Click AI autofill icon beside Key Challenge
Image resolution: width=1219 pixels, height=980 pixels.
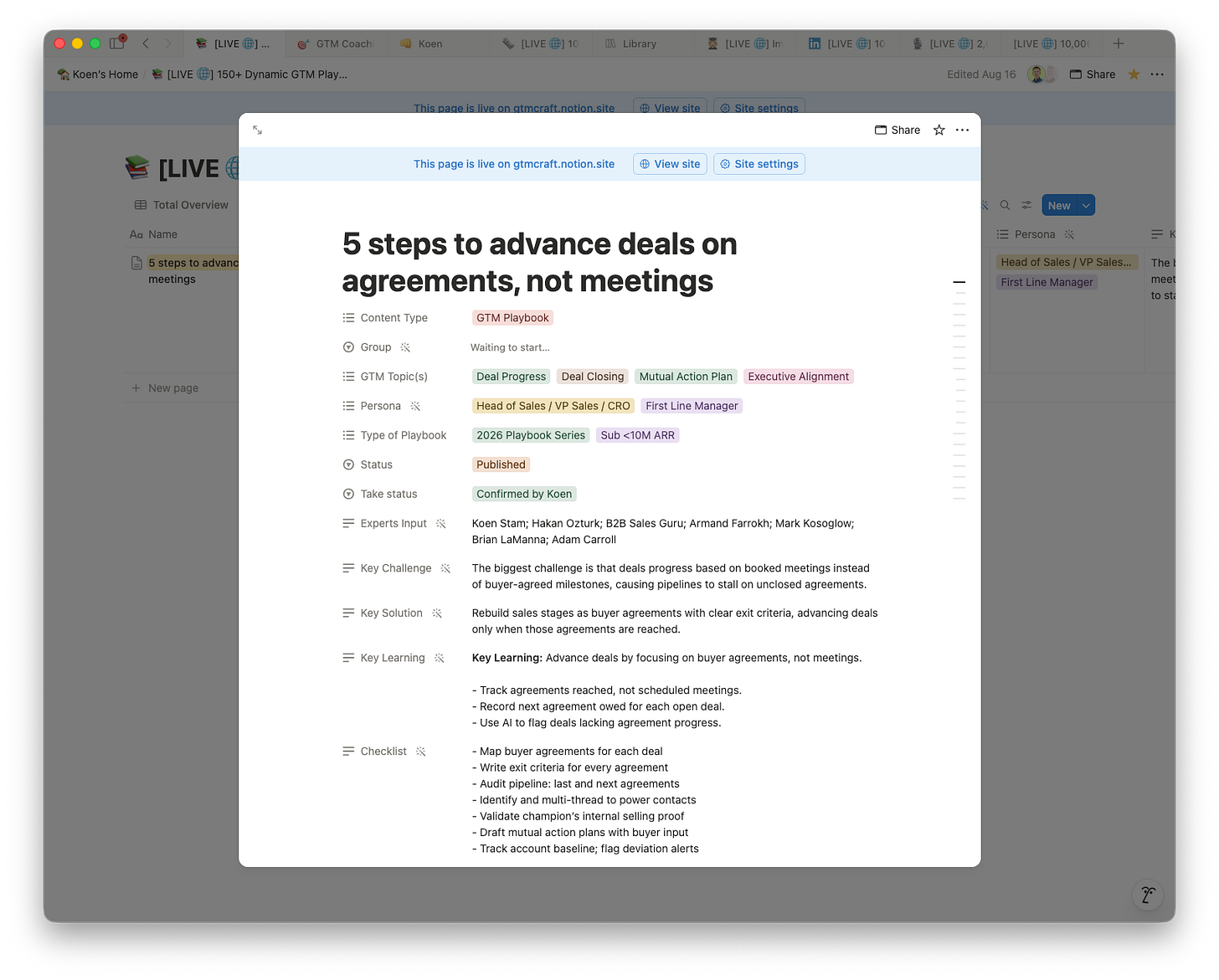[x=445, y=568]
